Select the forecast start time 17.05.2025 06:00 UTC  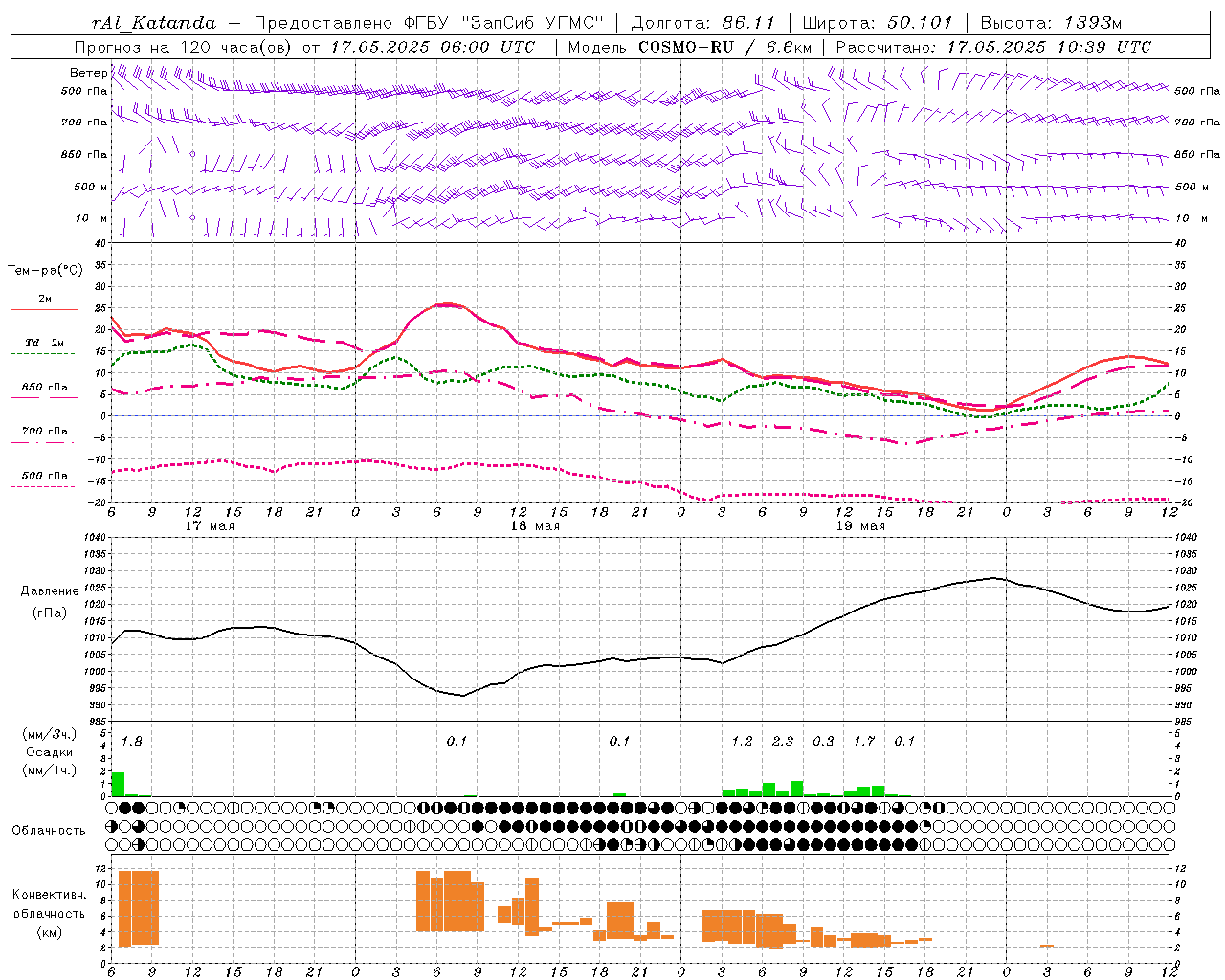pyautogui.click(x=433, y=47)
